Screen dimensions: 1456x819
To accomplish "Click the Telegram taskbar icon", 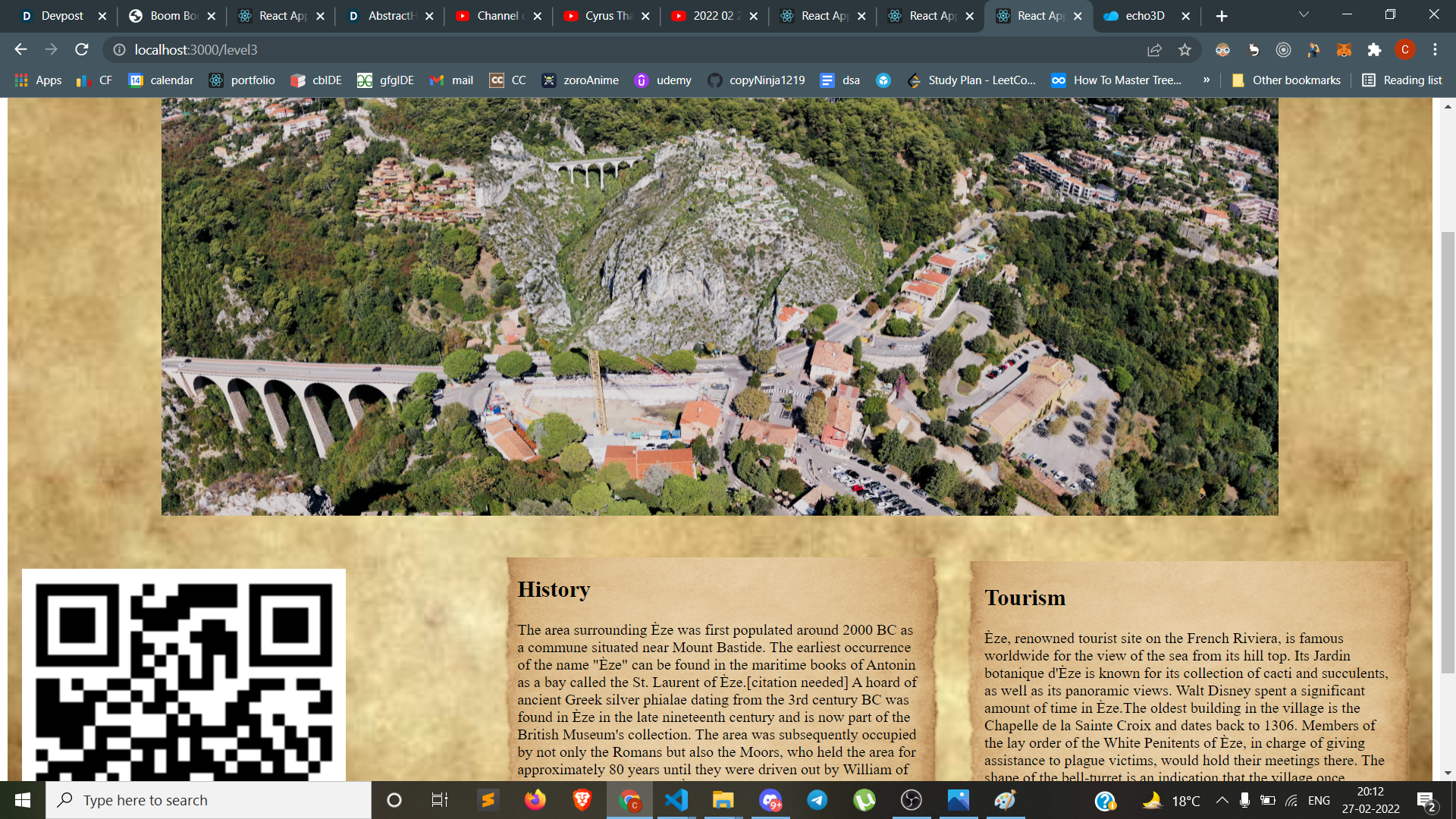I will click(817, 800).
